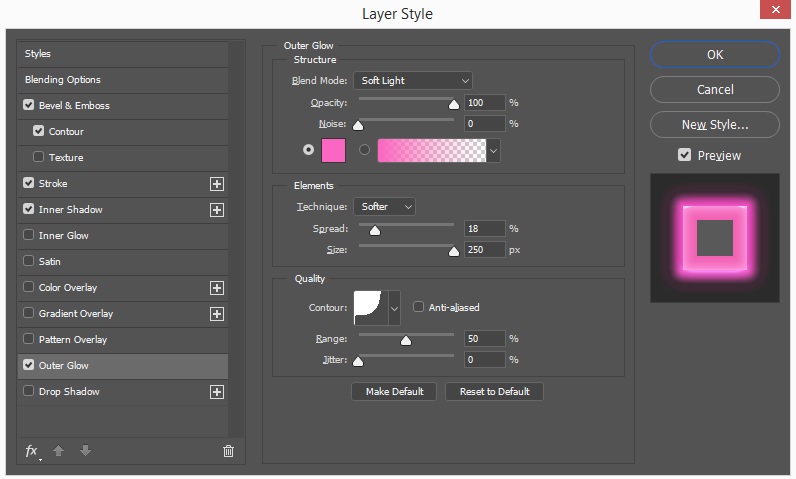Expand the Contour picker dropdown arrow
The image size is (796, 479).
pos(394,308)
